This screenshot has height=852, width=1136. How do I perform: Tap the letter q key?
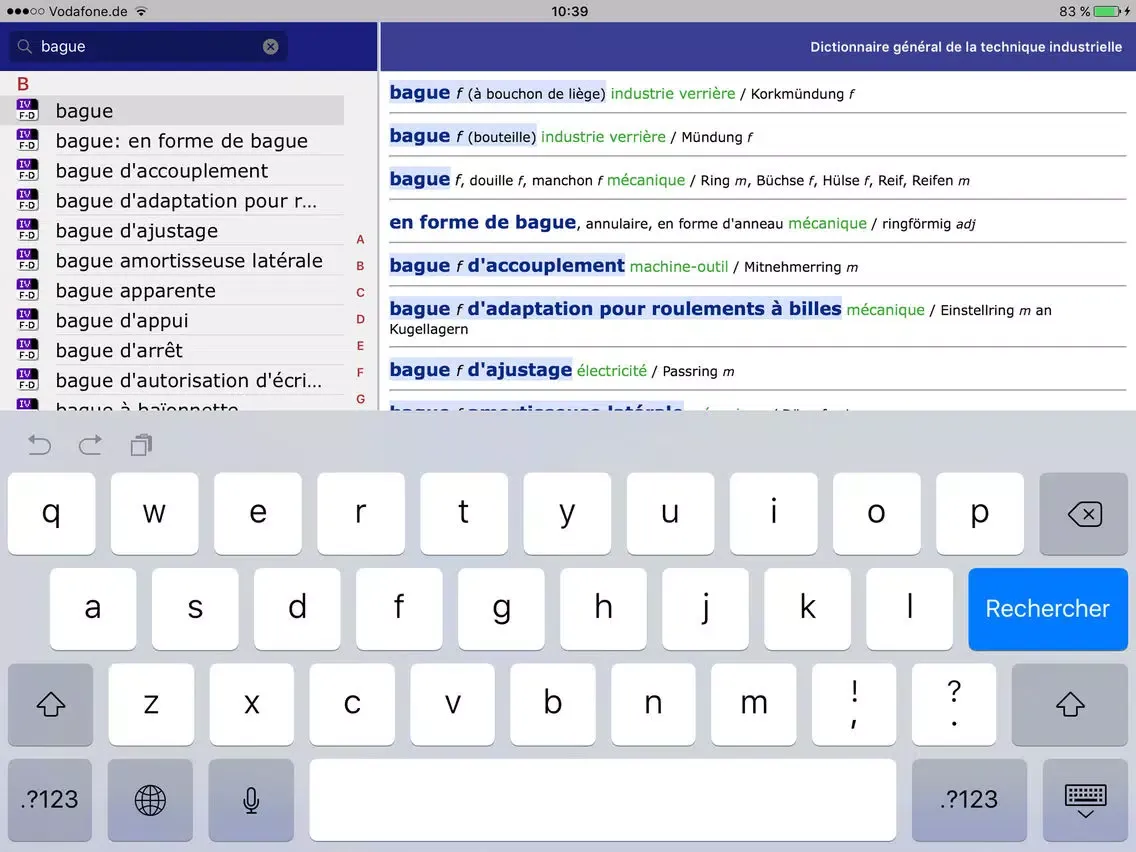[51, 514]
